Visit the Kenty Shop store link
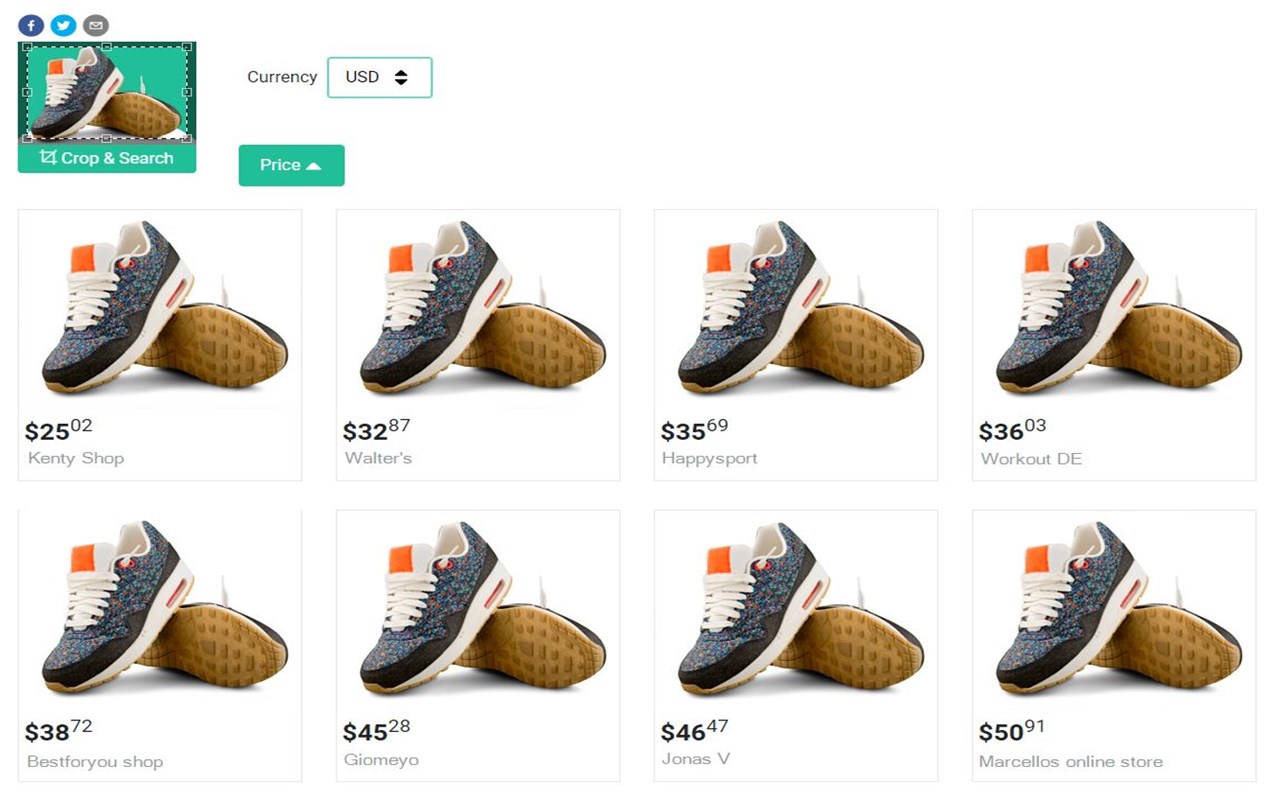Screen dimensions: 1280x800 tap(76, 458)
